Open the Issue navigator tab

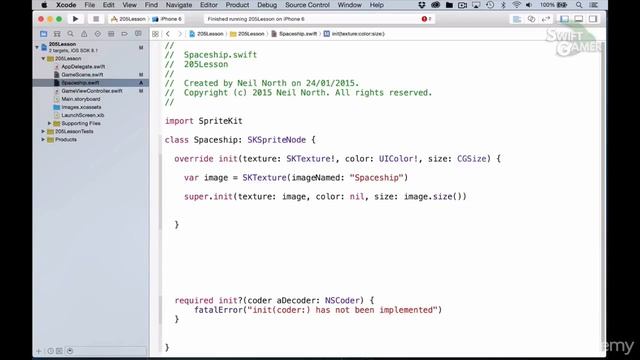tap(84, 34)
